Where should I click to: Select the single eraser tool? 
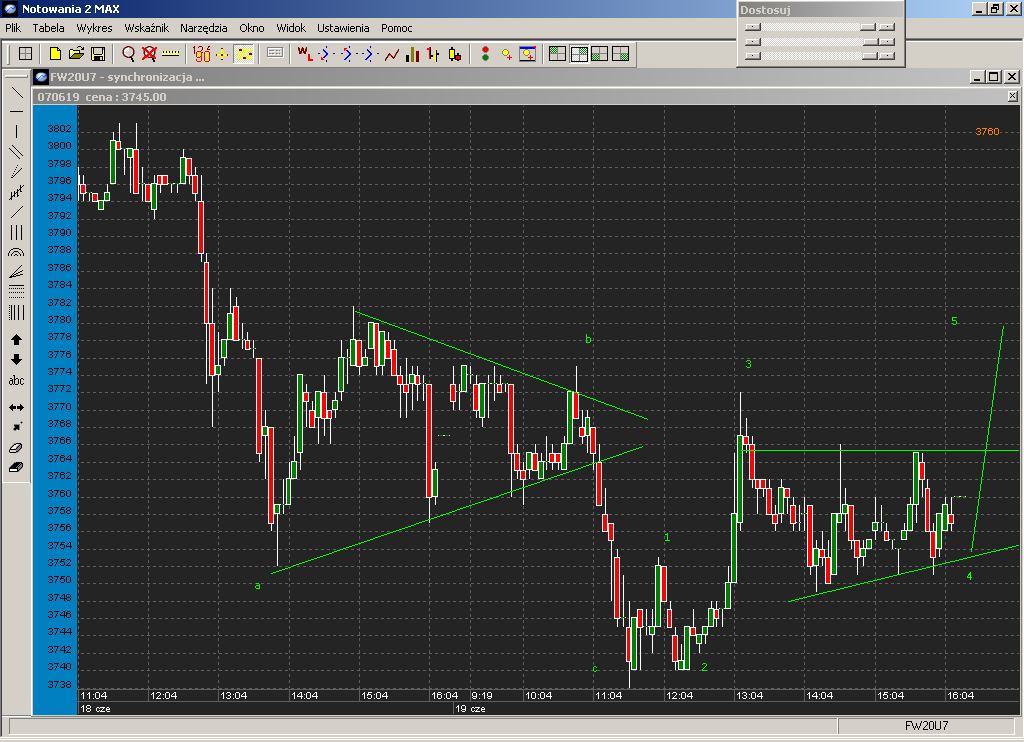[16, 447]
